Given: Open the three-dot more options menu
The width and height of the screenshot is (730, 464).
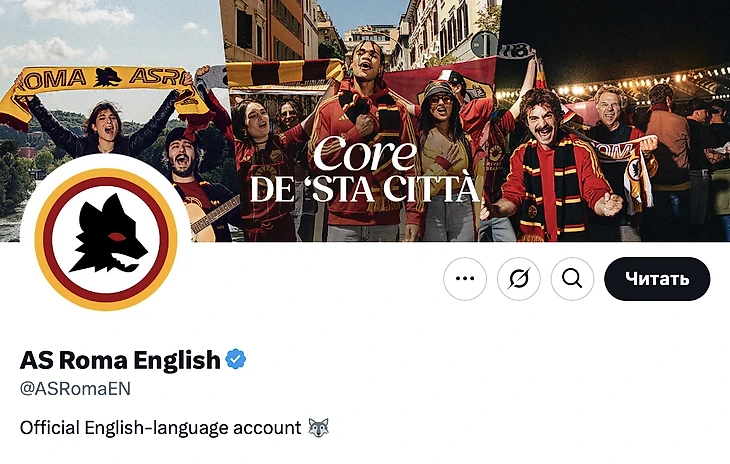Looking at the screenshot, I should [465, 279].
